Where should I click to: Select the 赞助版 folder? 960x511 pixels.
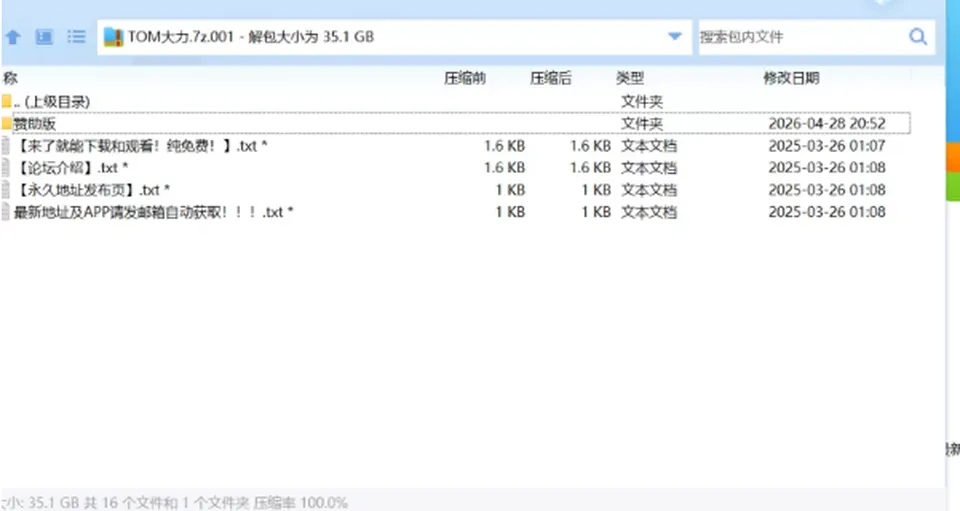coord(456,124)
